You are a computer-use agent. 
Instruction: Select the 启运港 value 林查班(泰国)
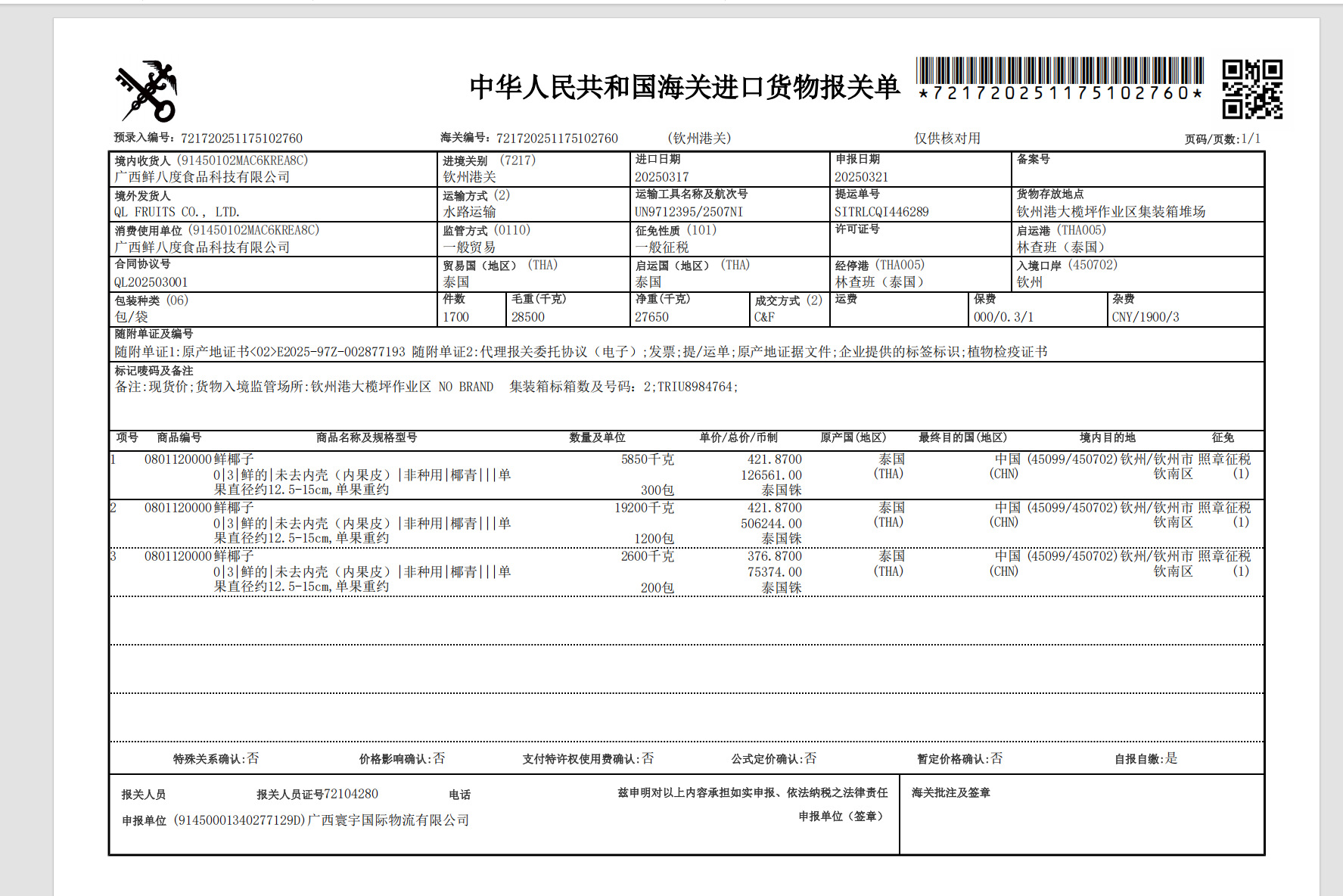tap(1061, 247)
